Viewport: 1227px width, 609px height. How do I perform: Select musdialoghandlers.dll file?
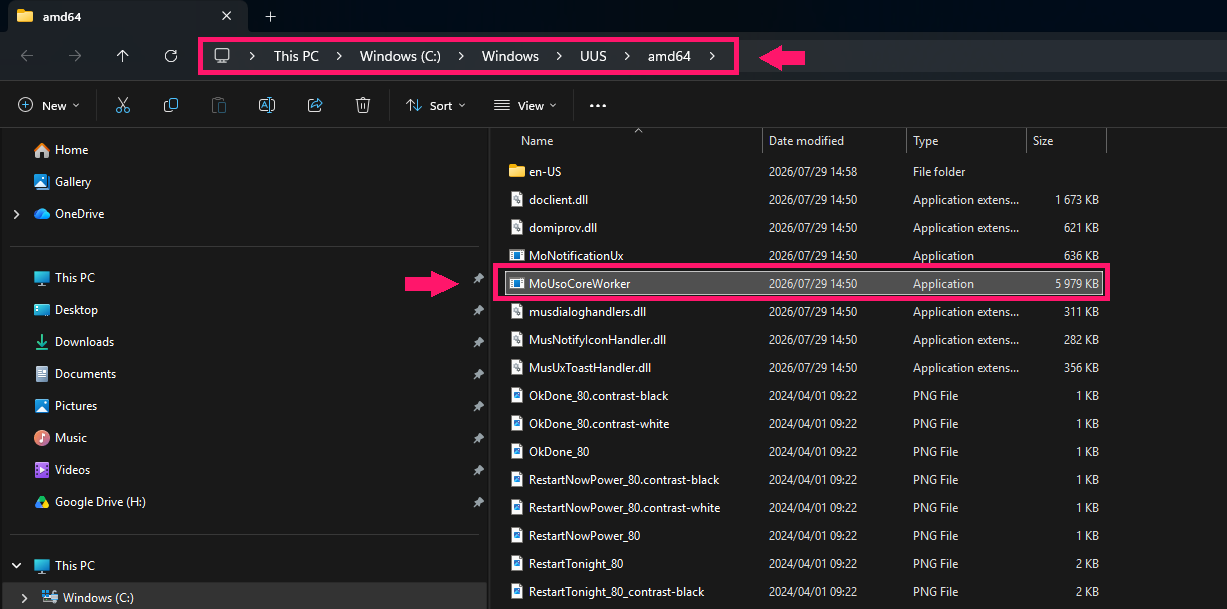point(804,311)
